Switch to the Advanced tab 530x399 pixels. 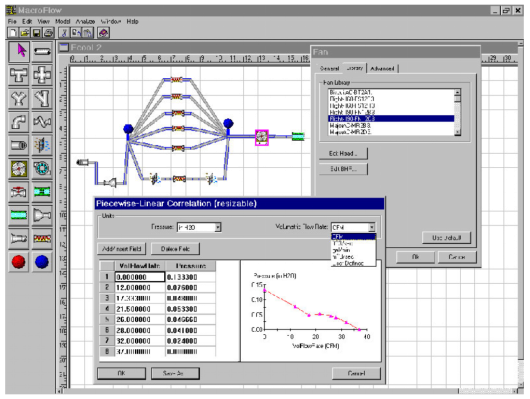pos(382,69)
